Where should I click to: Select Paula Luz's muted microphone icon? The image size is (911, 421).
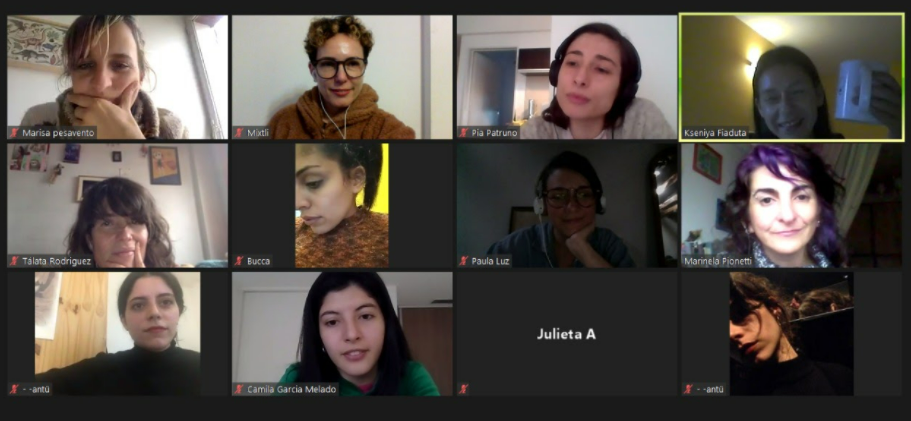pos(464,261)
